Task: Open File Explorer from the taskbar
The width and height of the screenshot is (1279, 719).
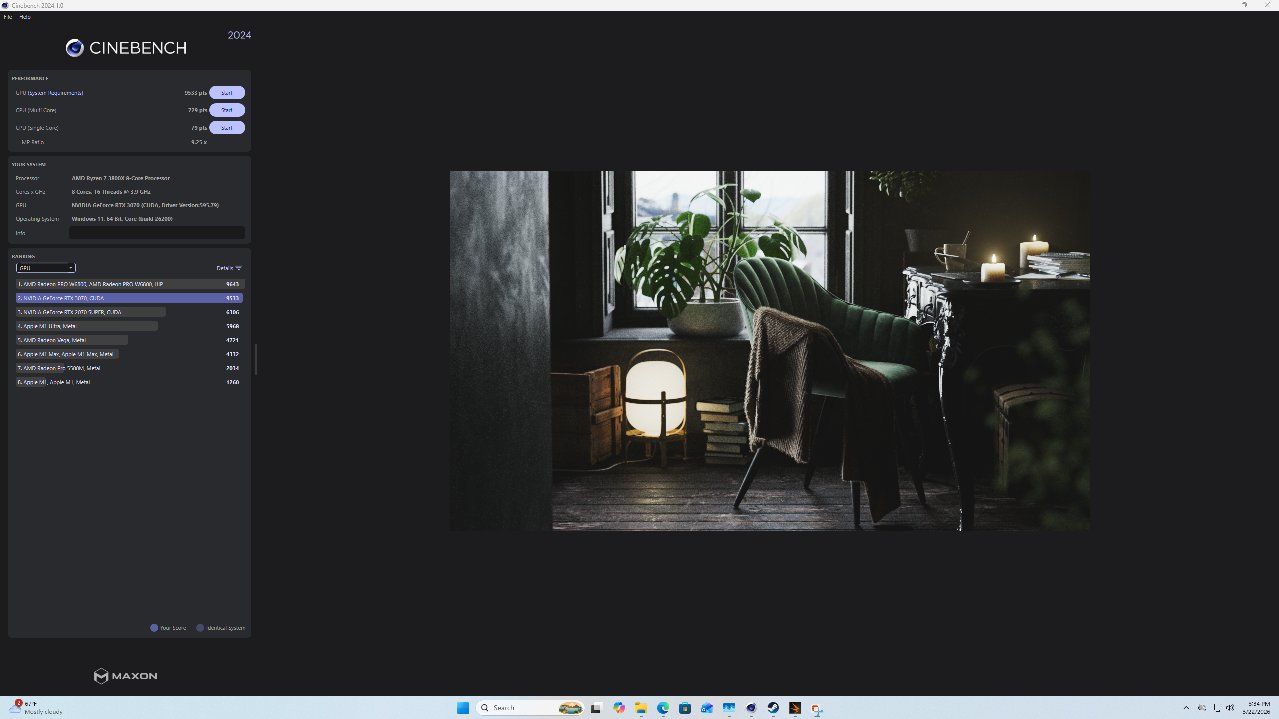Action: 641,708
